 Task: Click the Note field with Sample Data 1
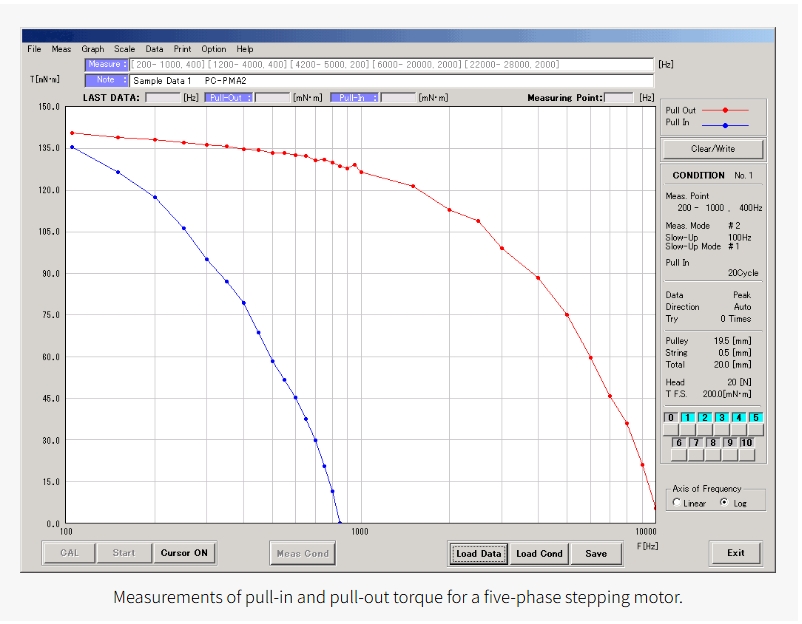[x=391, y=81]
